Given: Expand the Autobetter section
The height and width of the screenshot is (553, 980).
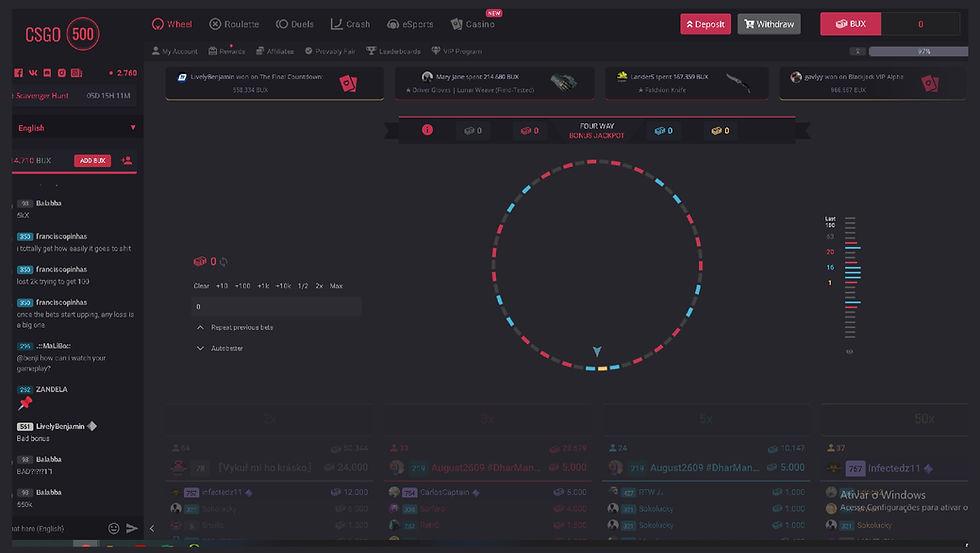Looking at the screenshot, I should tap(220, 348).
